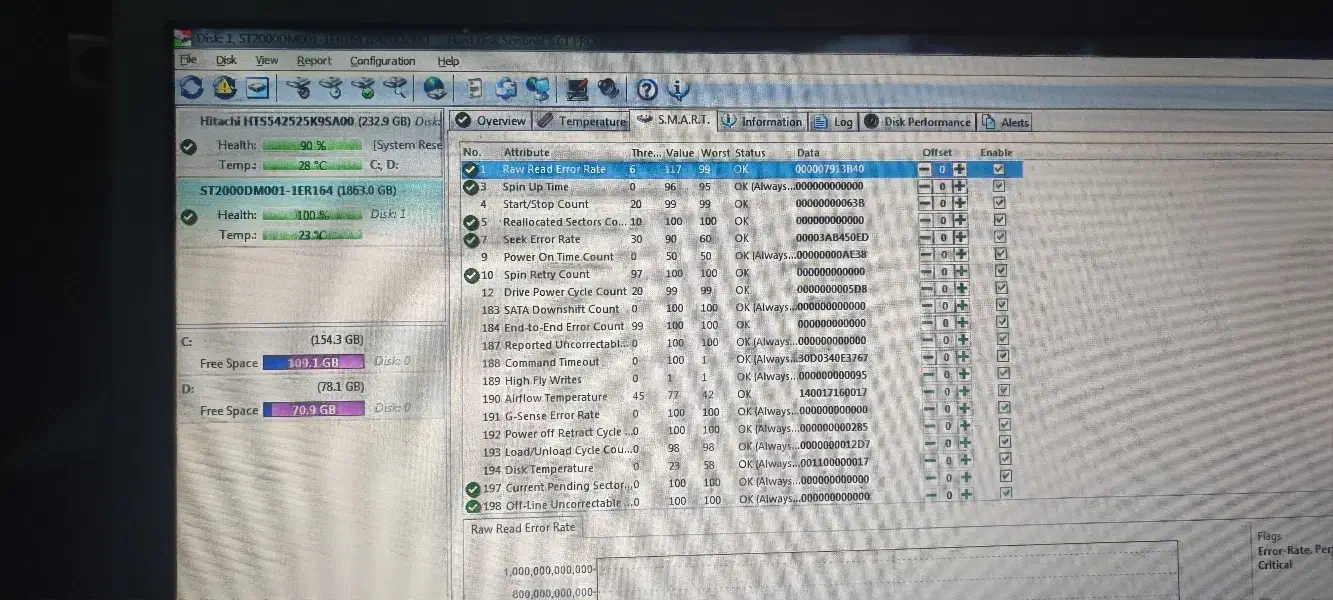Uncheck Enable for Command Timeout row
Viewport: 1333px width, 600px height.
click(1002, 356)
